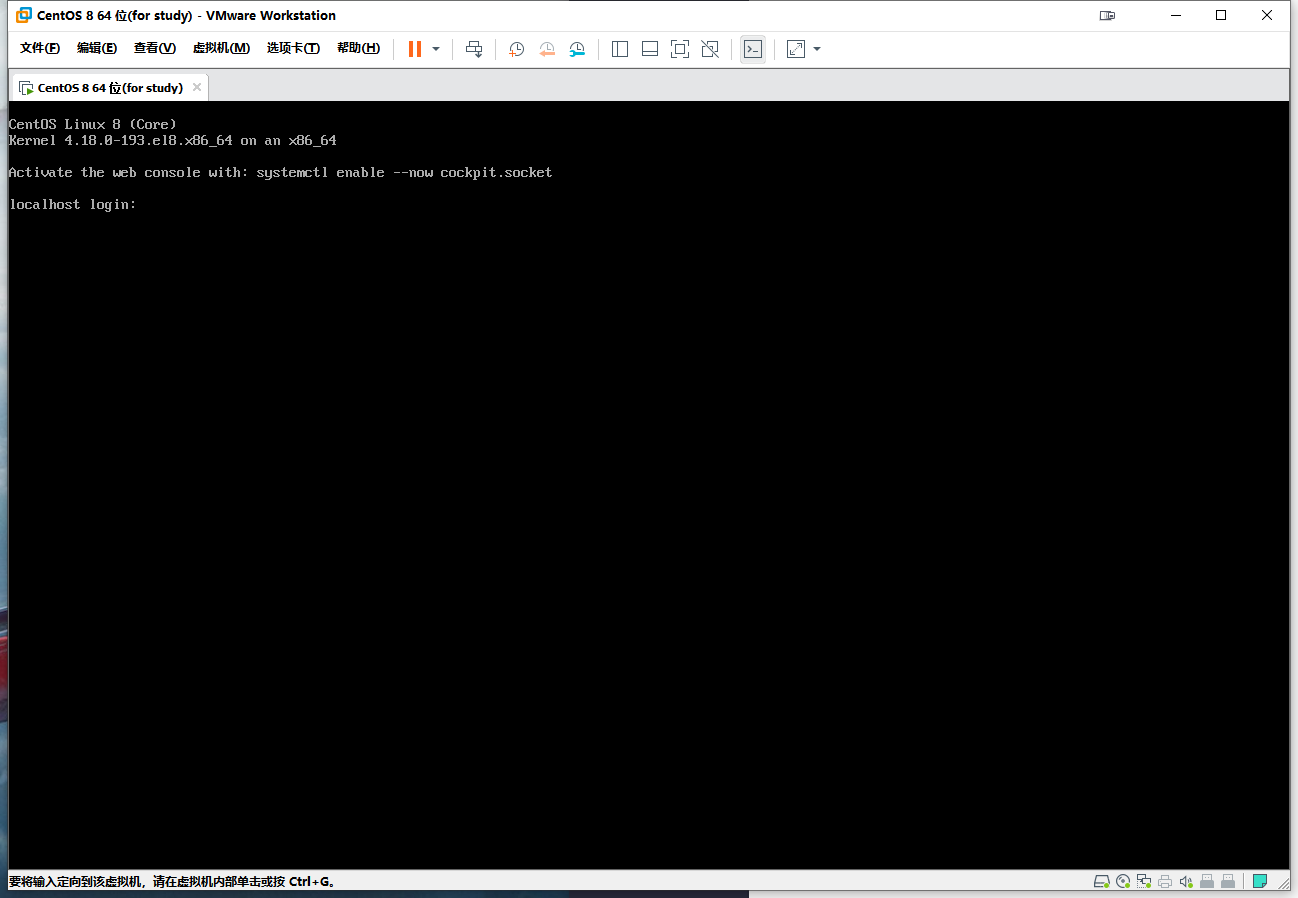The image size is (1298, 898).
Task: Pause the virtual machine with the orange button
Action: click(x=415, y=49)
